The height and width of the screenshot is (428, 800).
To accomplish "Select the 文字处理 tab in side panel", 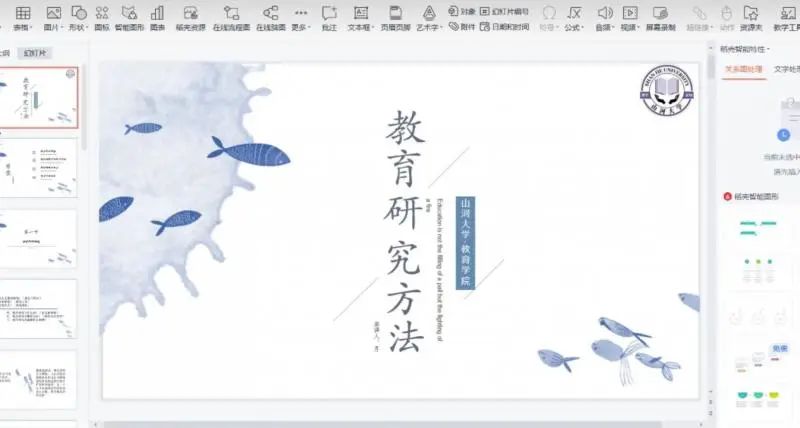I will (x=787, y=69).
